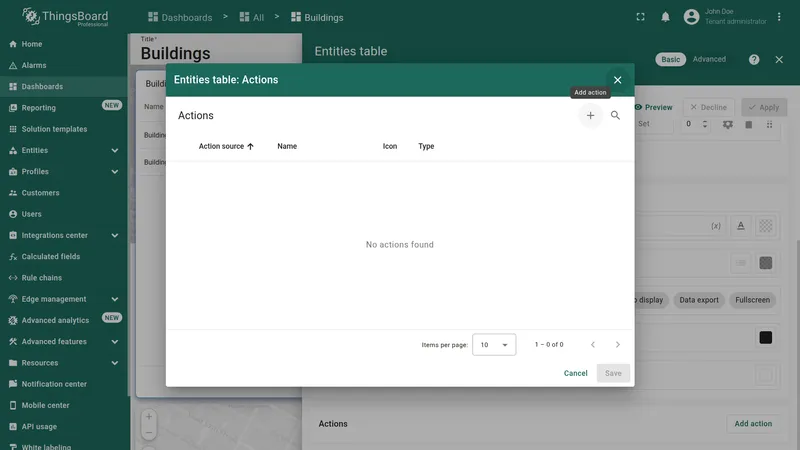Viewport: 800px width, 450px height.
Task: Click All breadcrumb
Action: (x=252, y=17)
